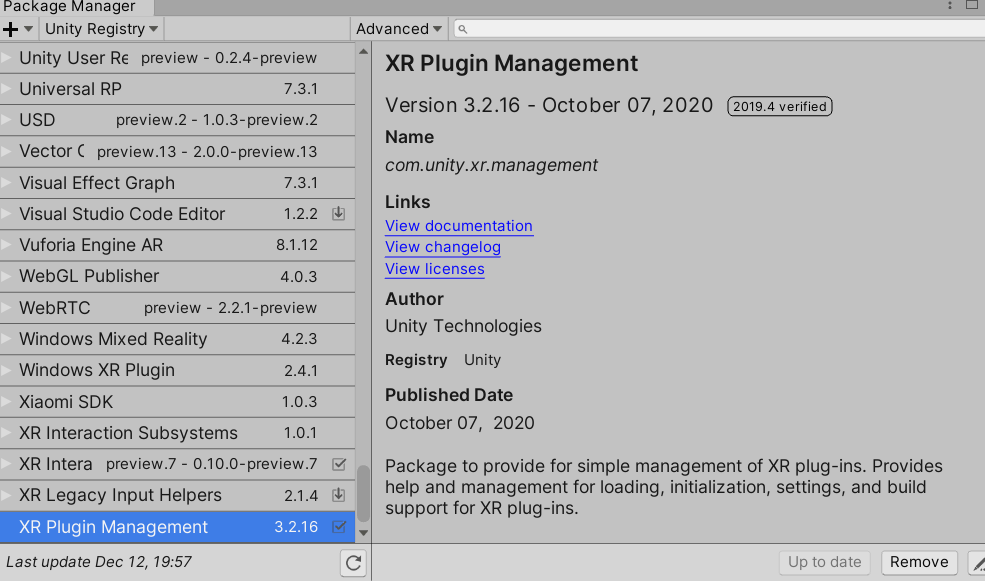
Task: Click the package search field
Action: click(x=719, y=29)
